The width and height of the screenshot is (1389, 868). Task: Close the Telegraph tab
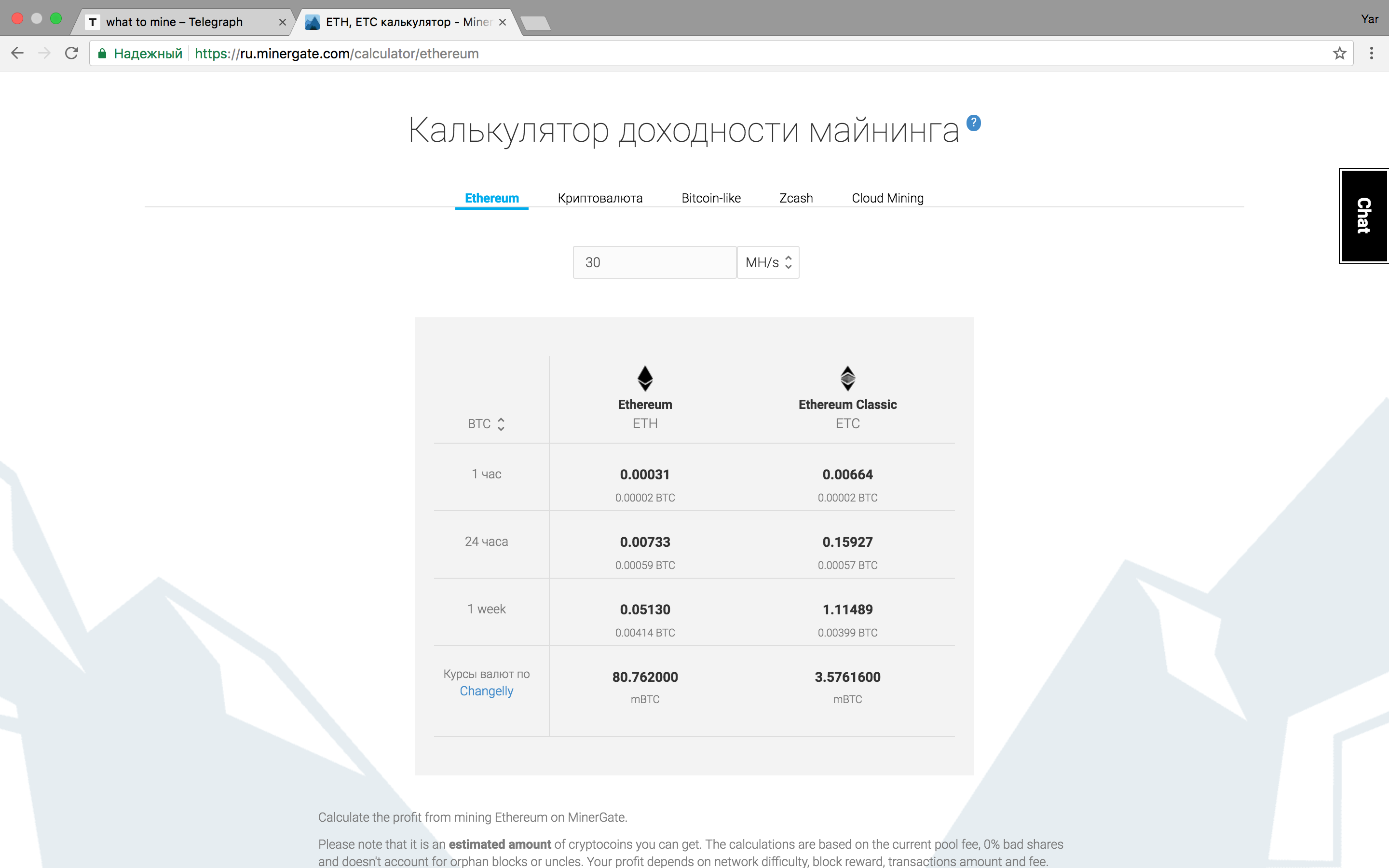pyautogui.click(x=283, y=22)
